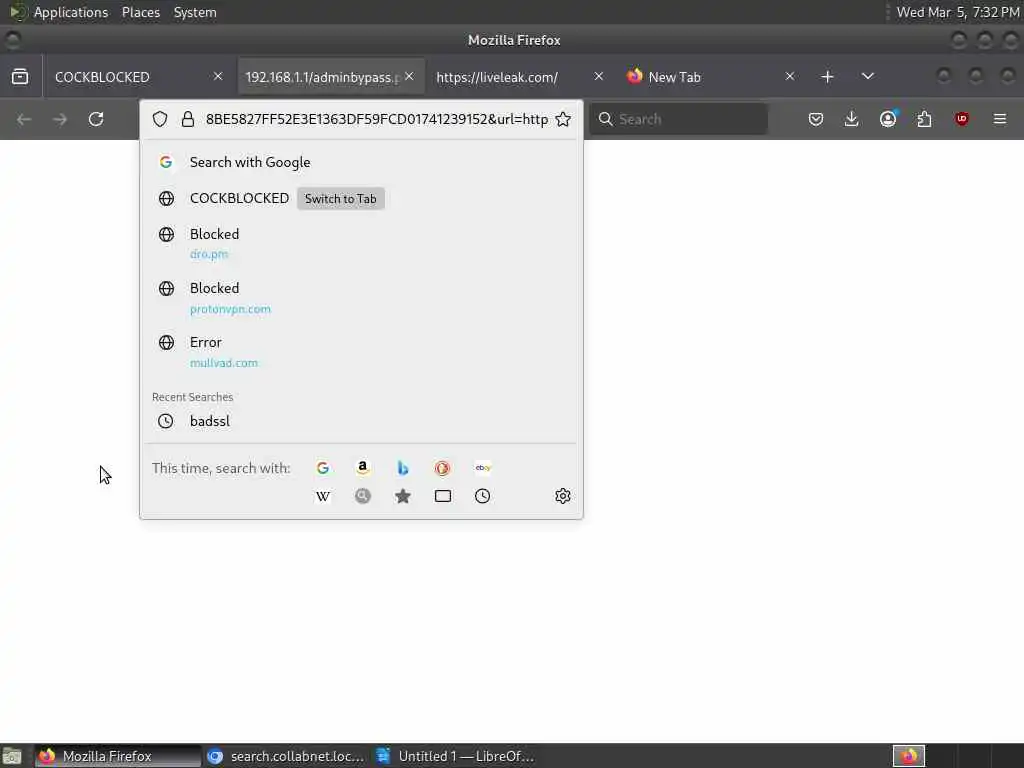Screen dimensions: 1024x768
Task: Reload the current page
Action: pos(96,119)
